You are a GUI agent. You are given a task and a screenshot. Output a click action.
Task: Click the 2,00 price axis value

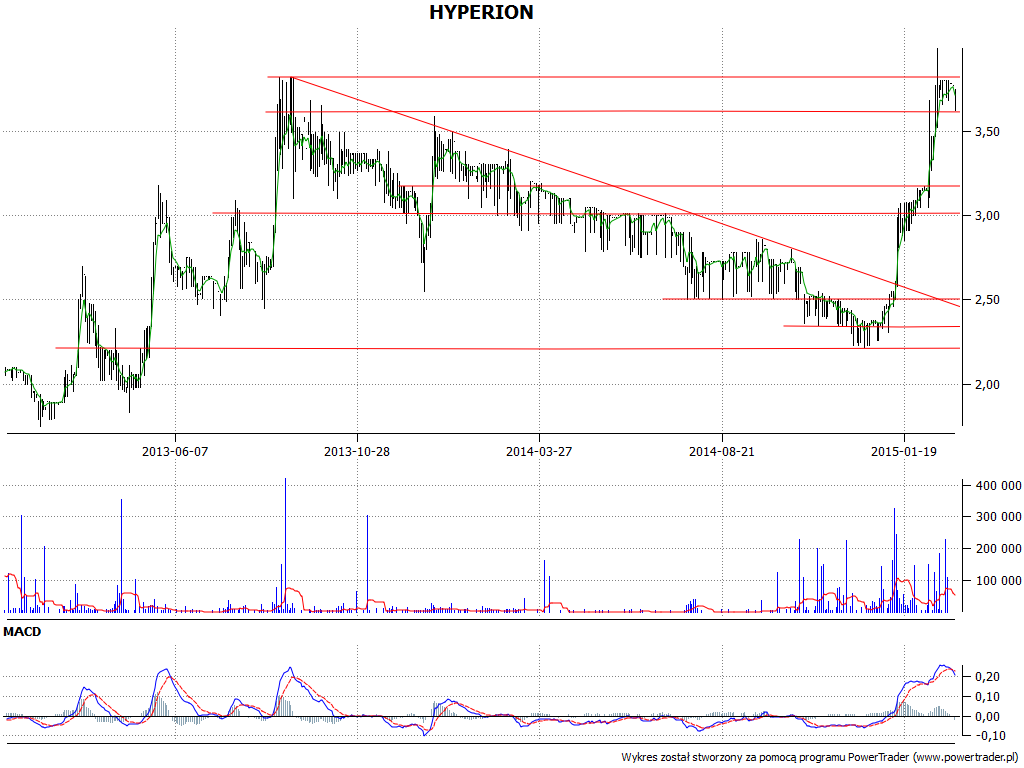pos(987,385)
